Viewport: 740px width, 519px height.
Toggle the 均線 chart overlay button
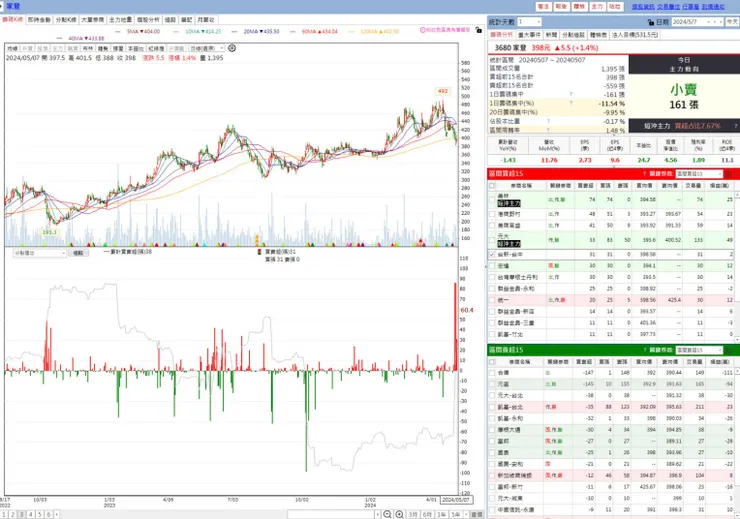click(x=12, y=48)
